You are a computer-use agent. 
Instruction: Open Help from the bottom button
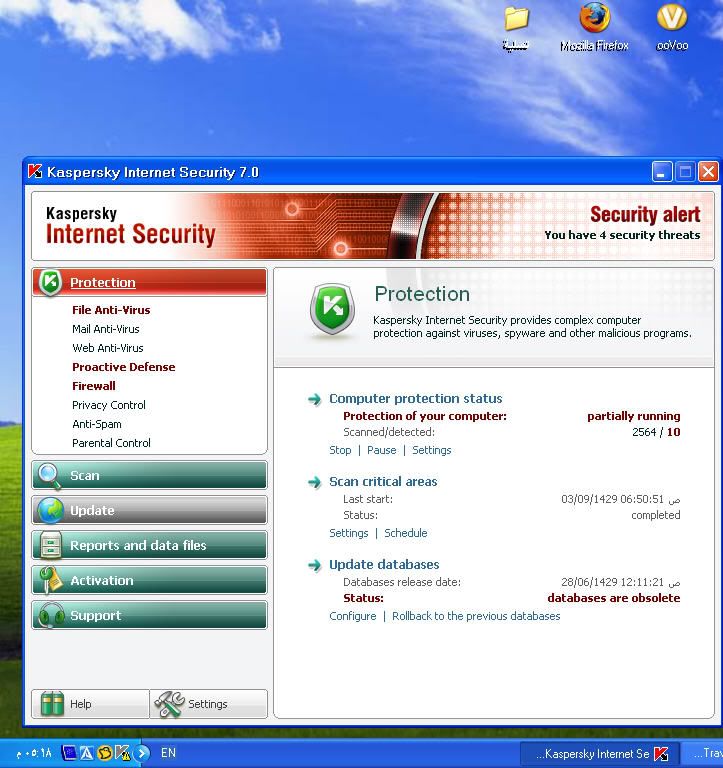[x=90, y=704]
